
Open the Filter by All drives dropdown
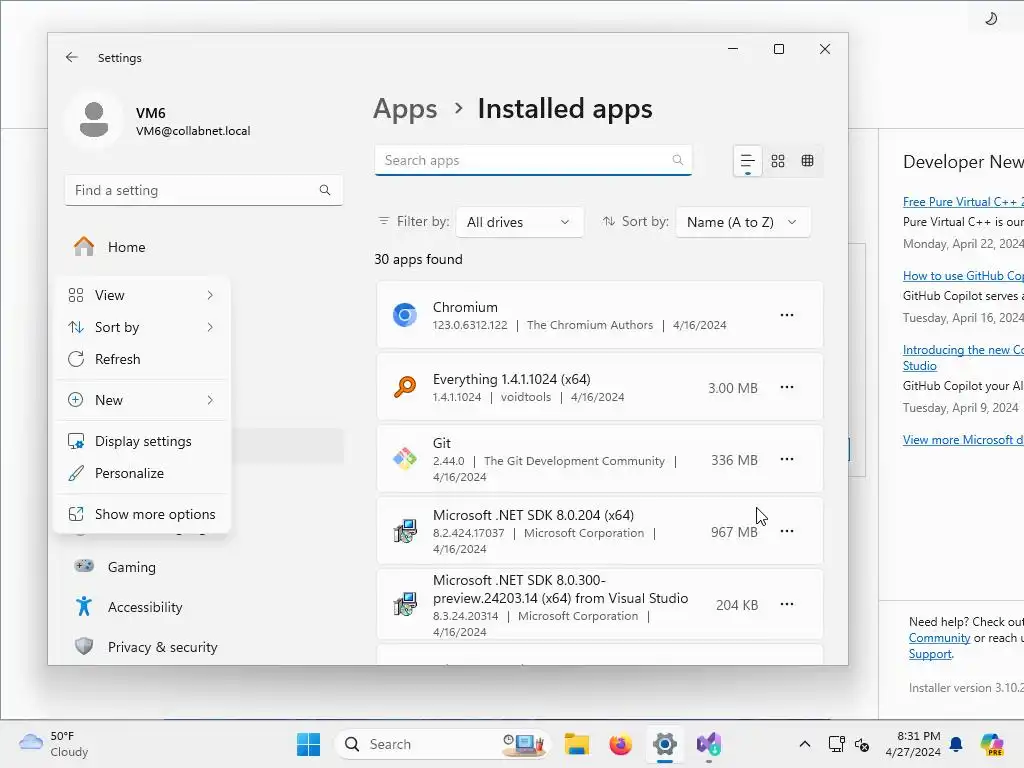519,222
